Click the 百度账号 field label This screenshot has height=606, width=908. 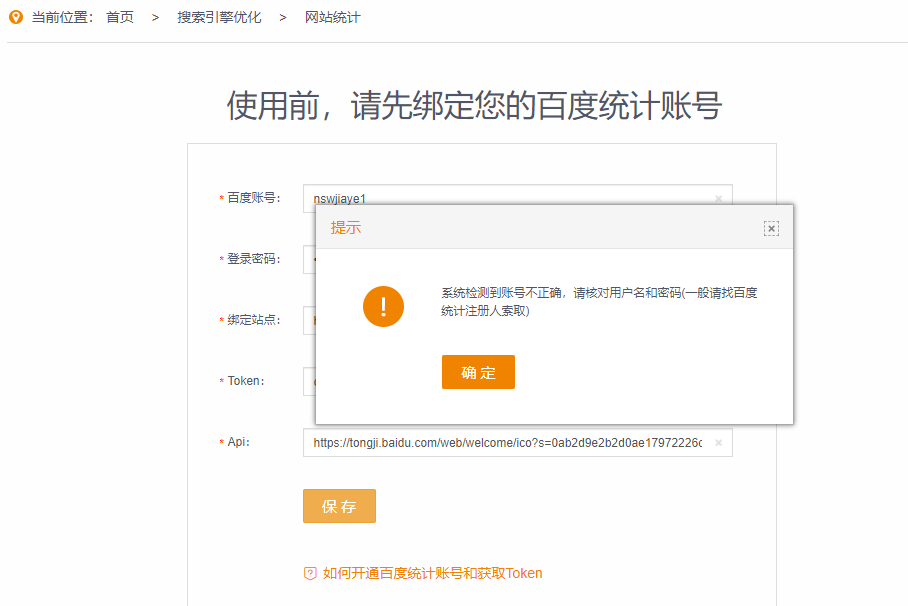[x=254, y=198]
